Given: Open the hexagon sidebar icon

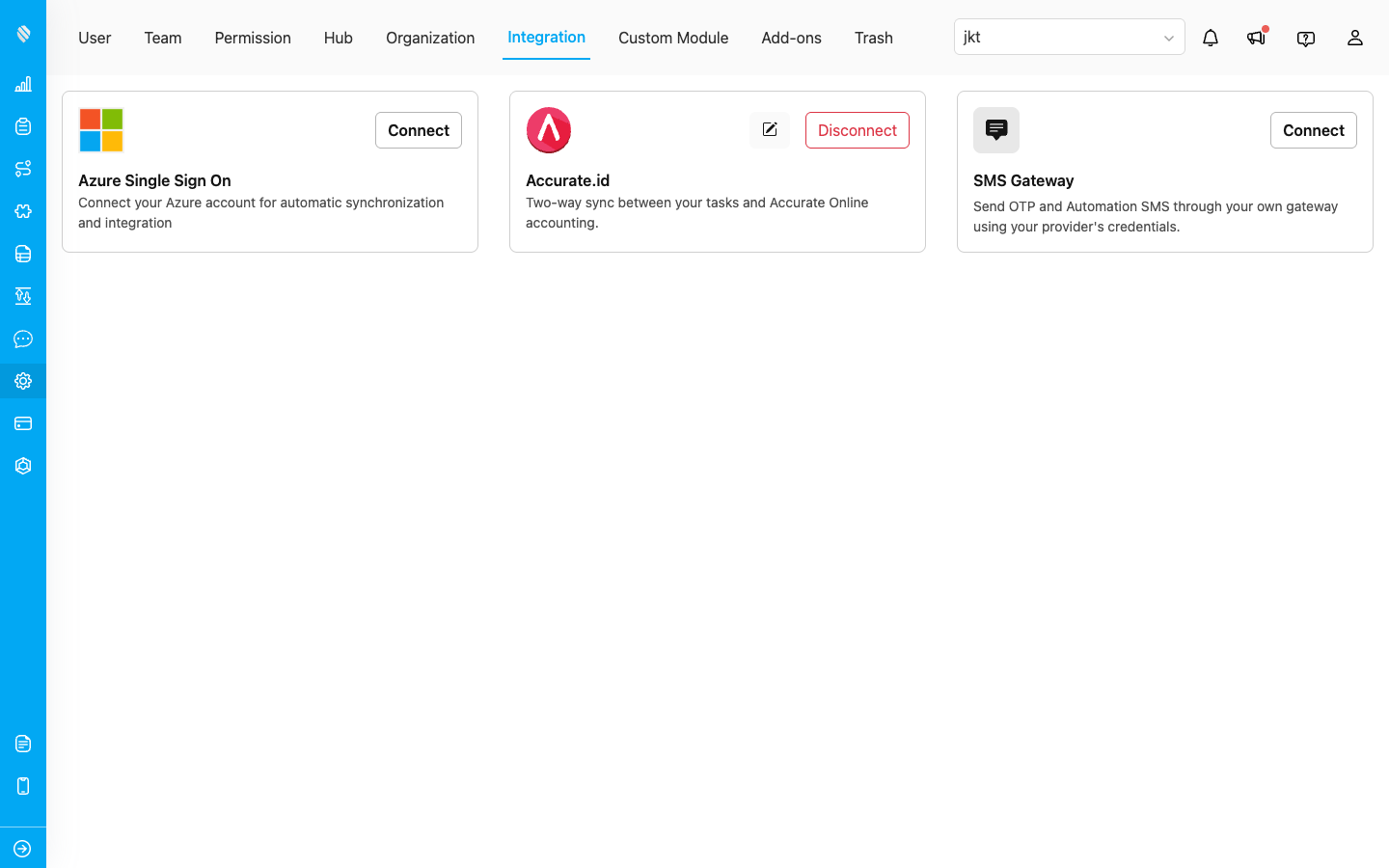Looking at the screenshot, I should pos(23,466).
